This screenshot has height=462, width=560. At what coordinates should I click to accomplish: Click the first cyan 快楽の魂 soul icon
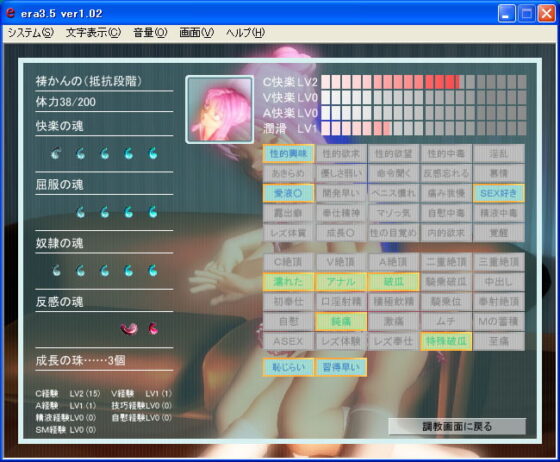tap(56, 153)
